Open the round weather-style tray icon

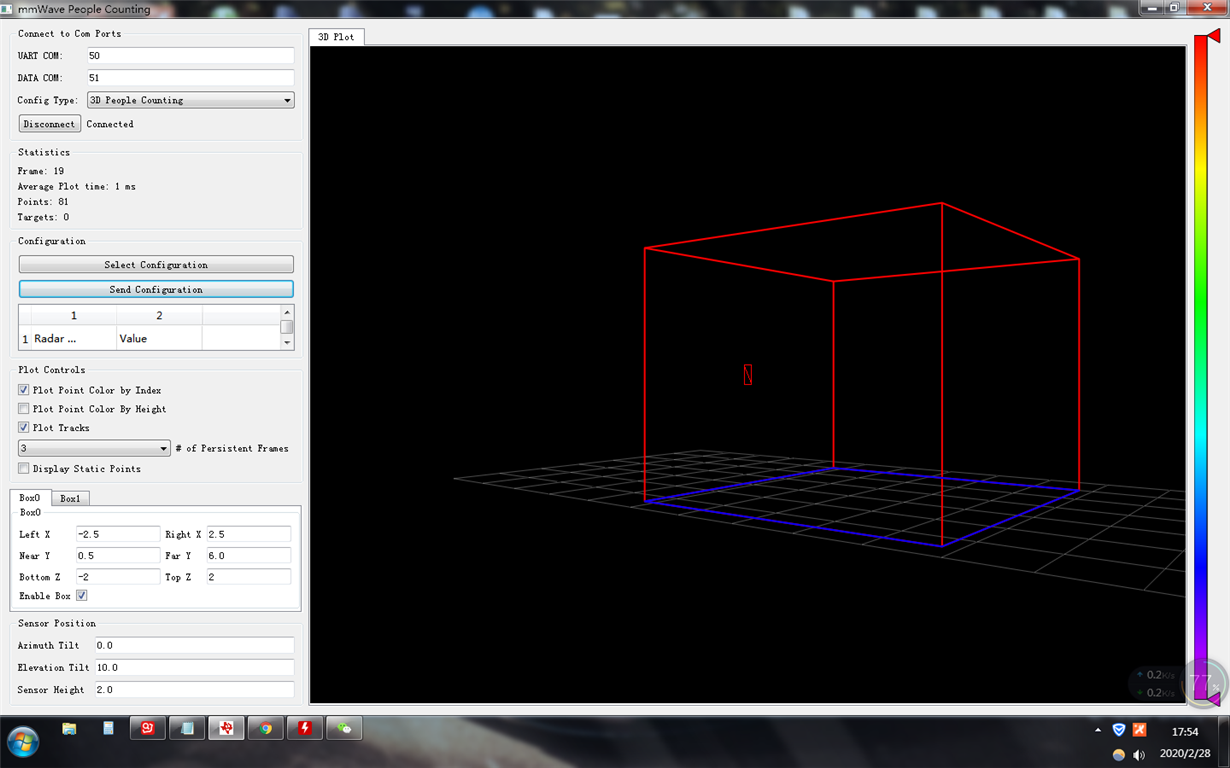[1119, 753]
